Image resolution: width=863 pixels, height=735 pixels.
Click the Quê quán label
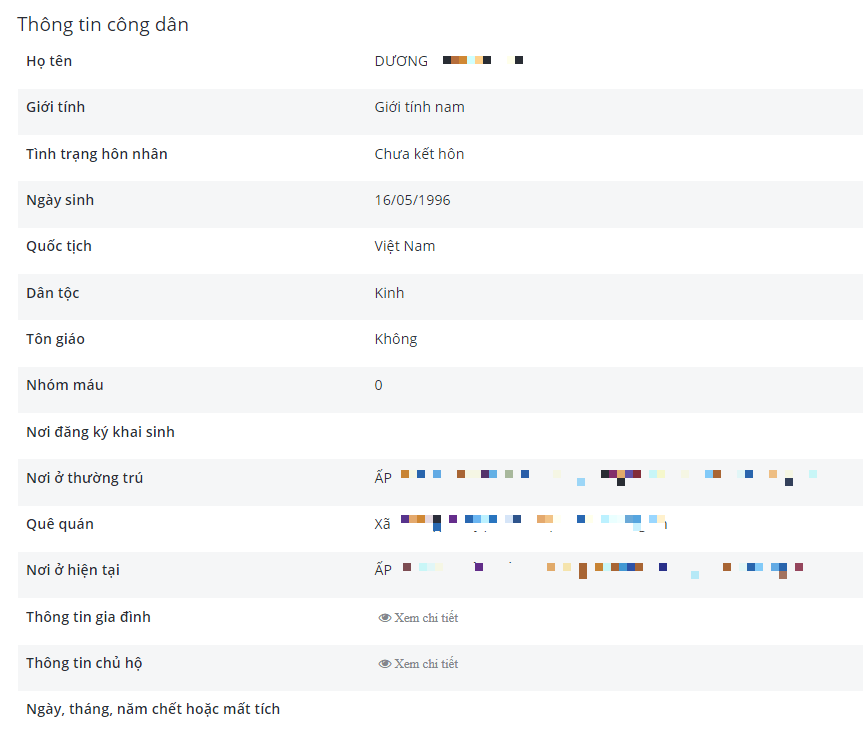(60, 524)
